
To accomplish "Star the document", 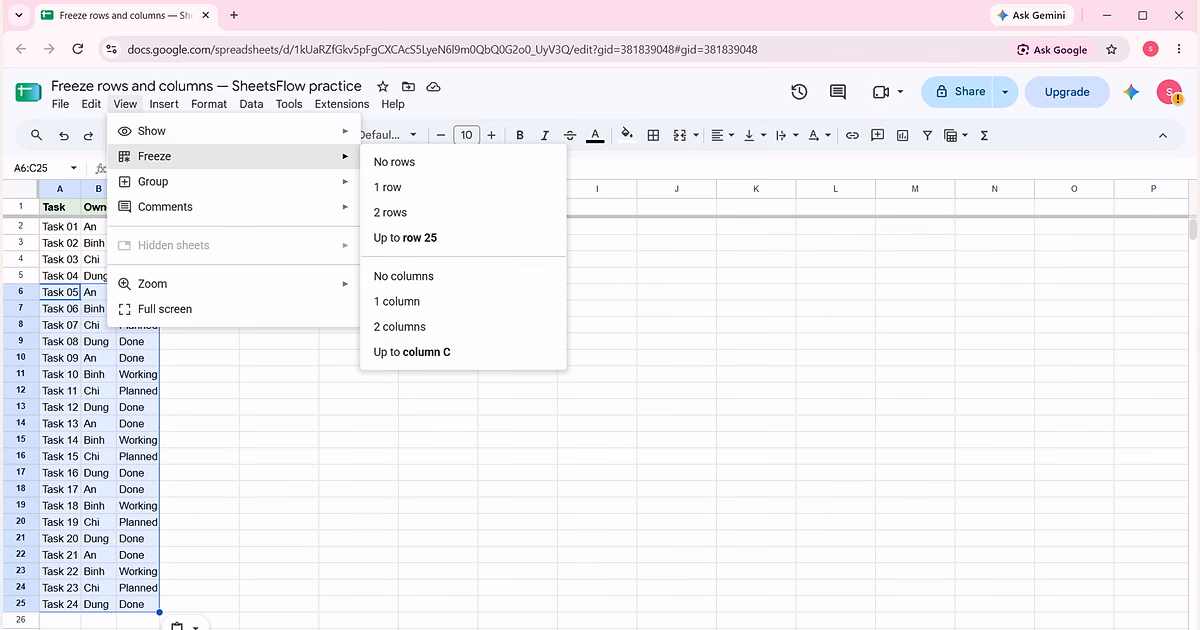I will (382, 87).
